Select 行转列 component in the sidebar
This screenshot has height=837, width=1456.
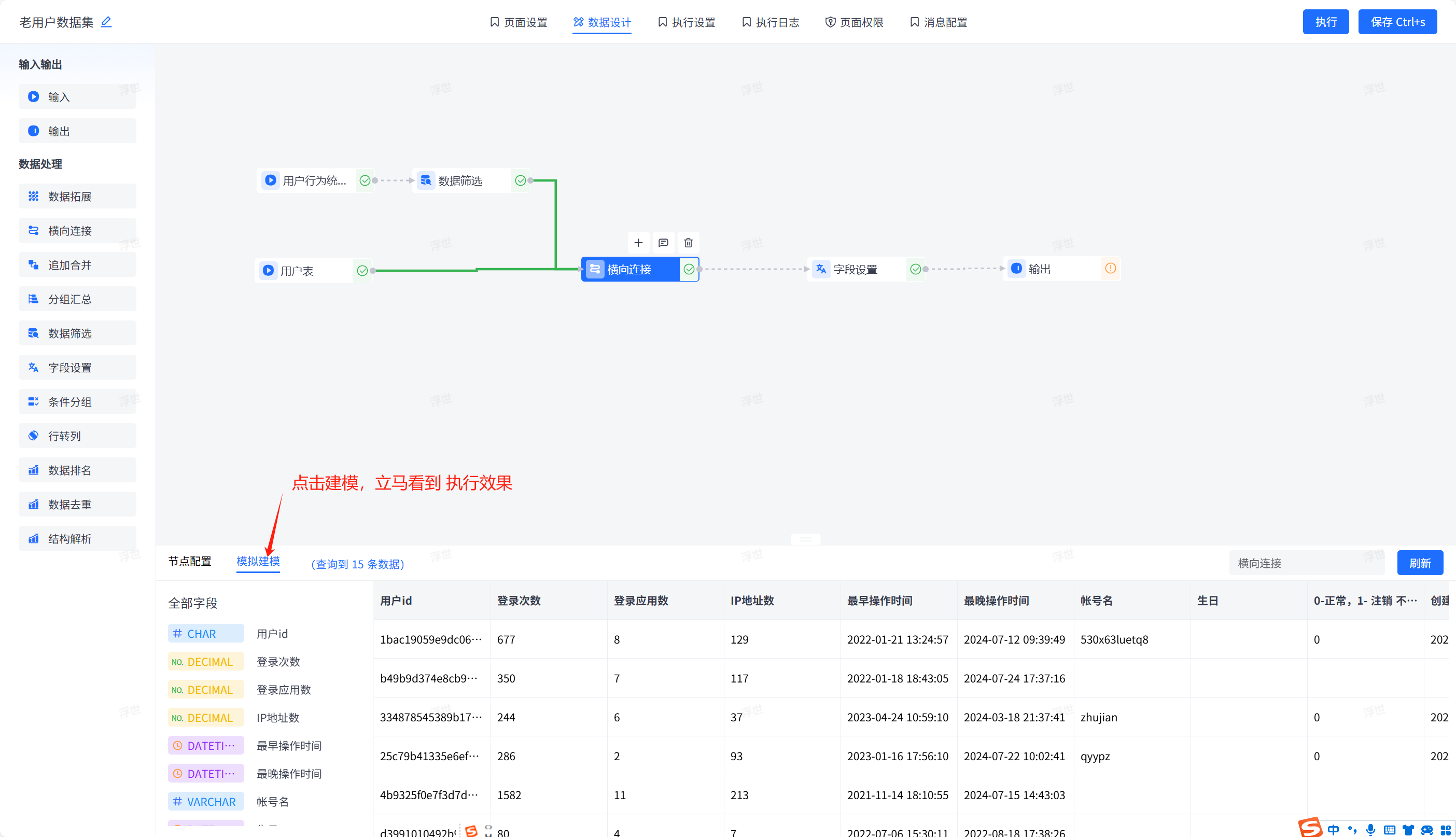point(77,436)
